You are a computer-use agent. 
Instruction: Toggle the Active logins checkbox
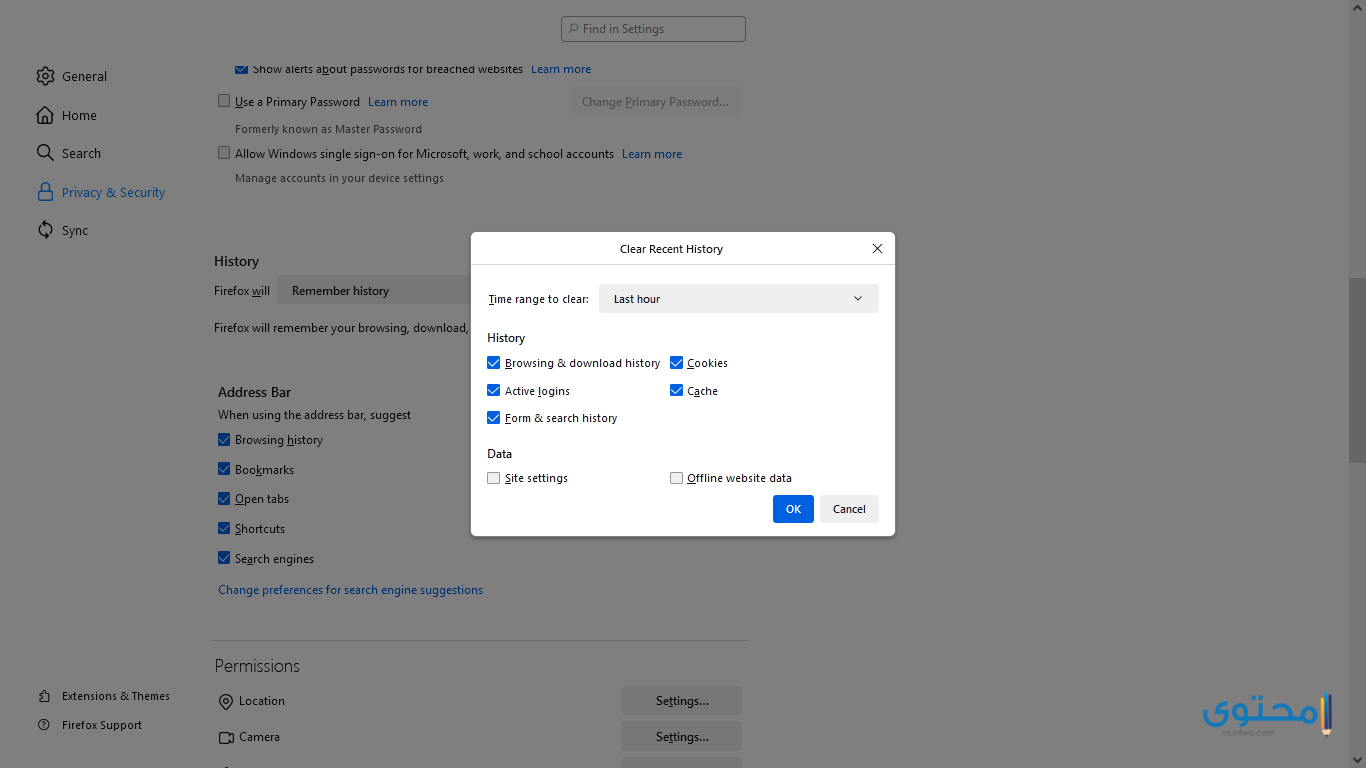click(x=493, y=391)
